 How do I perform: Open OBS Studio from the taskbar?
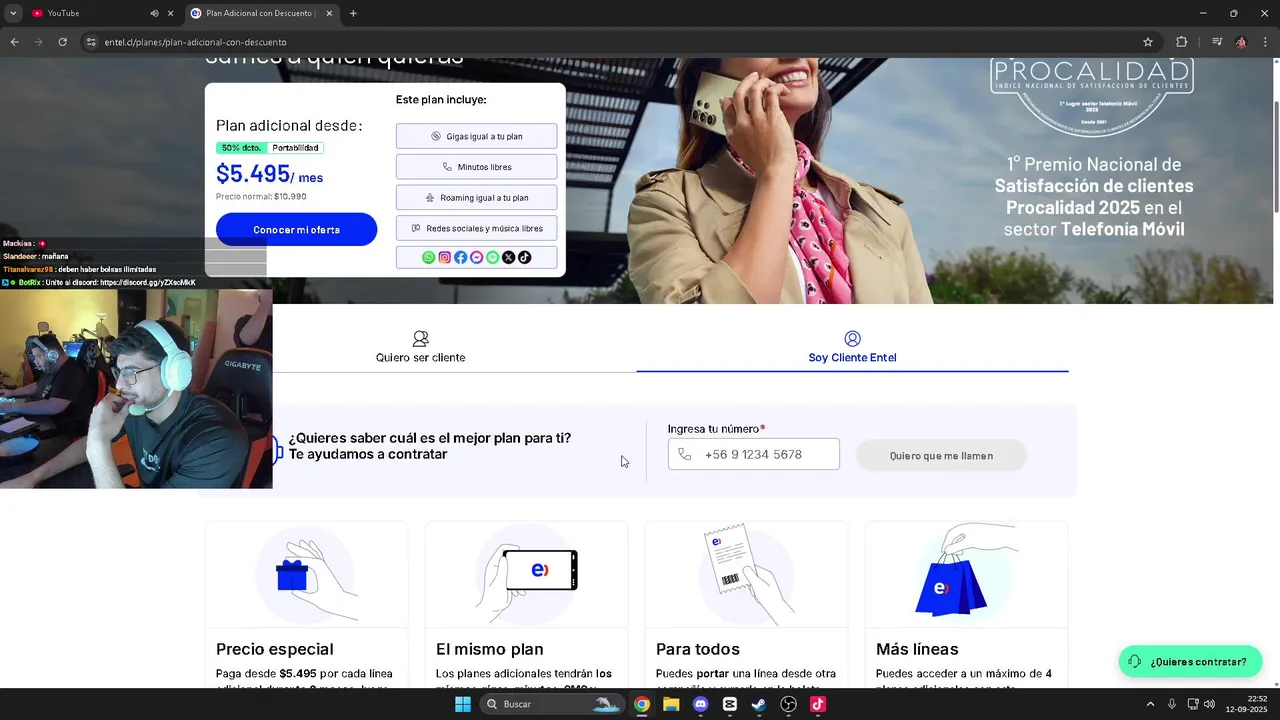point(789,704)
